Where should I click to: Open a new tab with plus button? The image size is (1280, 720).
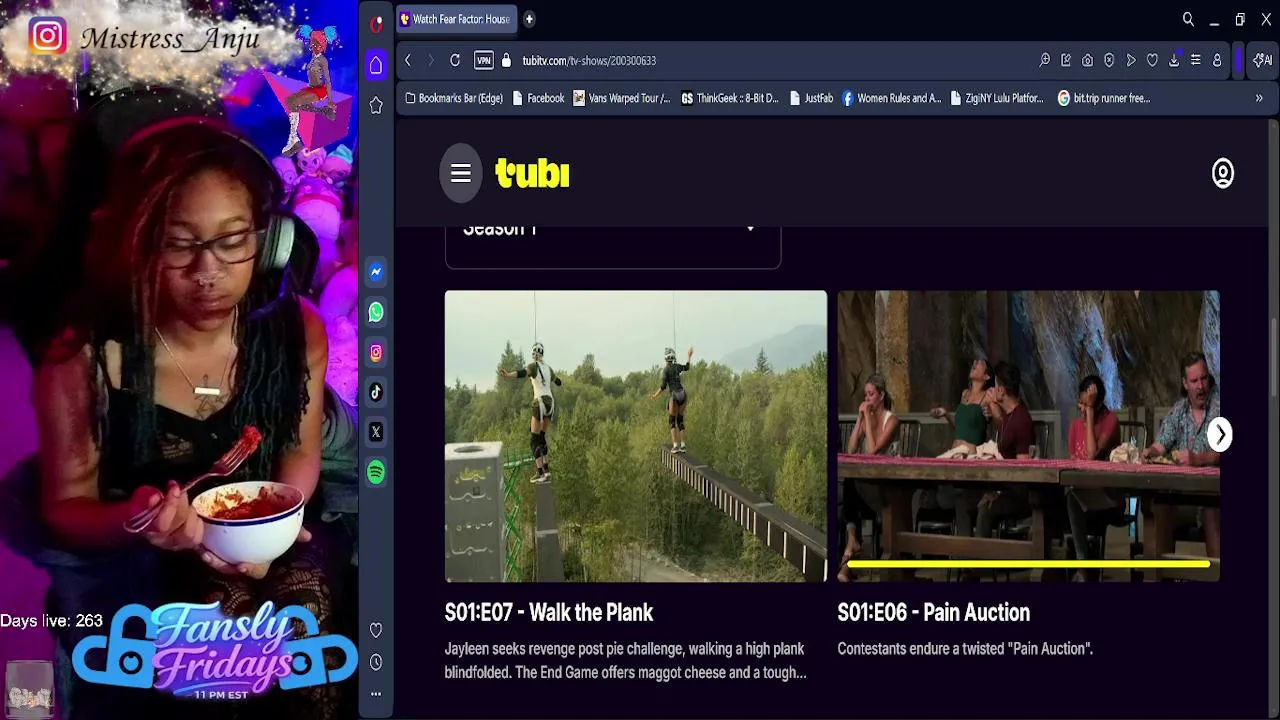click(x=529, y=19)
